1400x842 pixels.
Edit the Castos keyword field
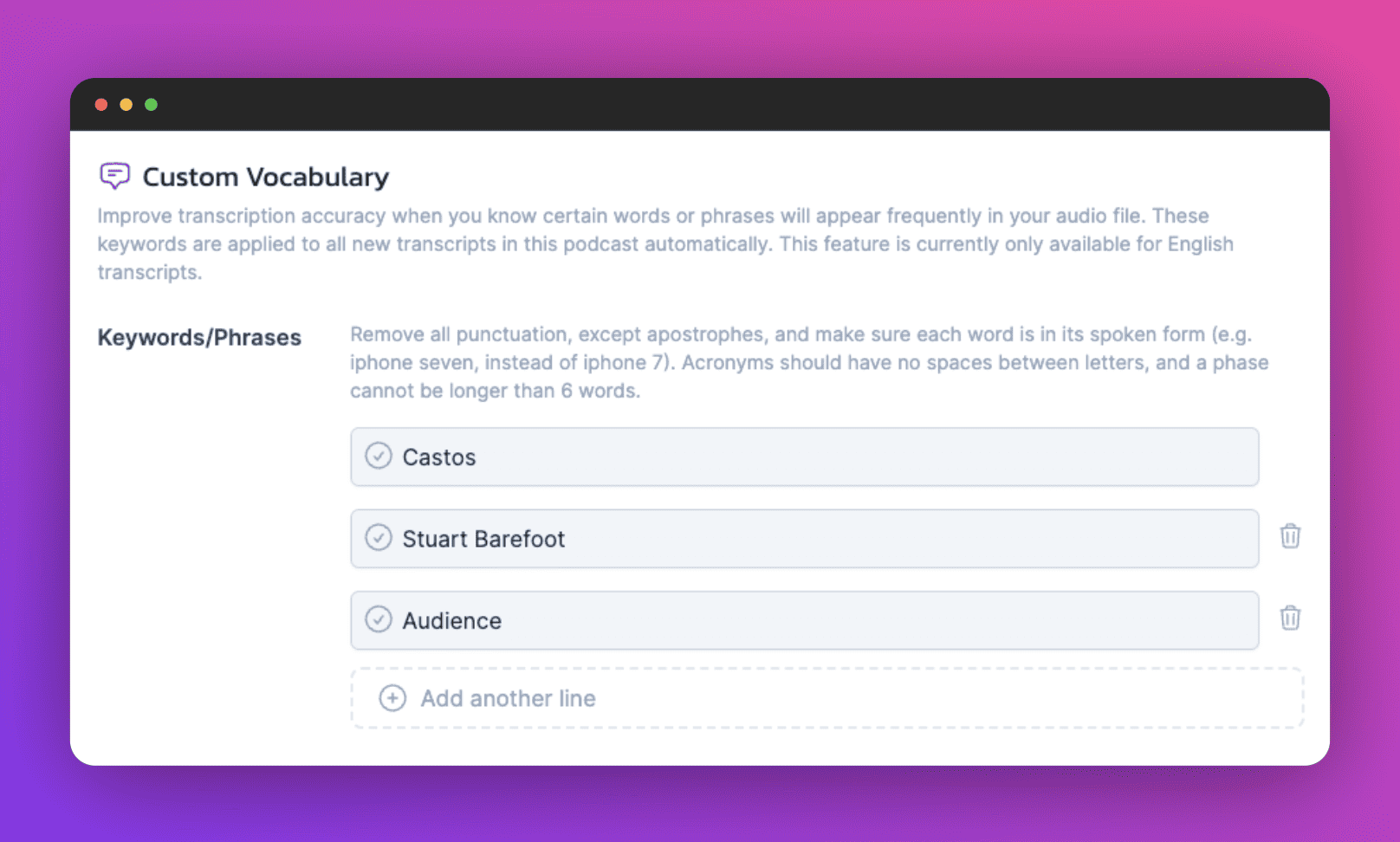(804, 457)
